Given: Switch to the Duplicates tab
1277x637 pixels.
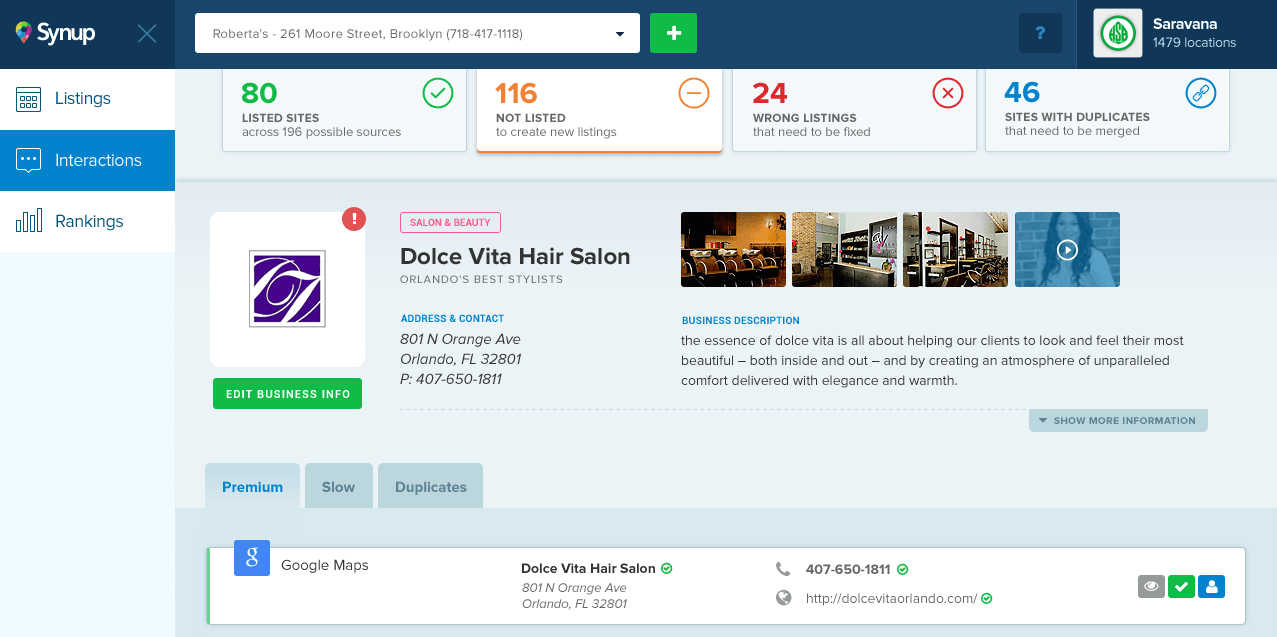Looking at the screenshot, I should 430,487.
